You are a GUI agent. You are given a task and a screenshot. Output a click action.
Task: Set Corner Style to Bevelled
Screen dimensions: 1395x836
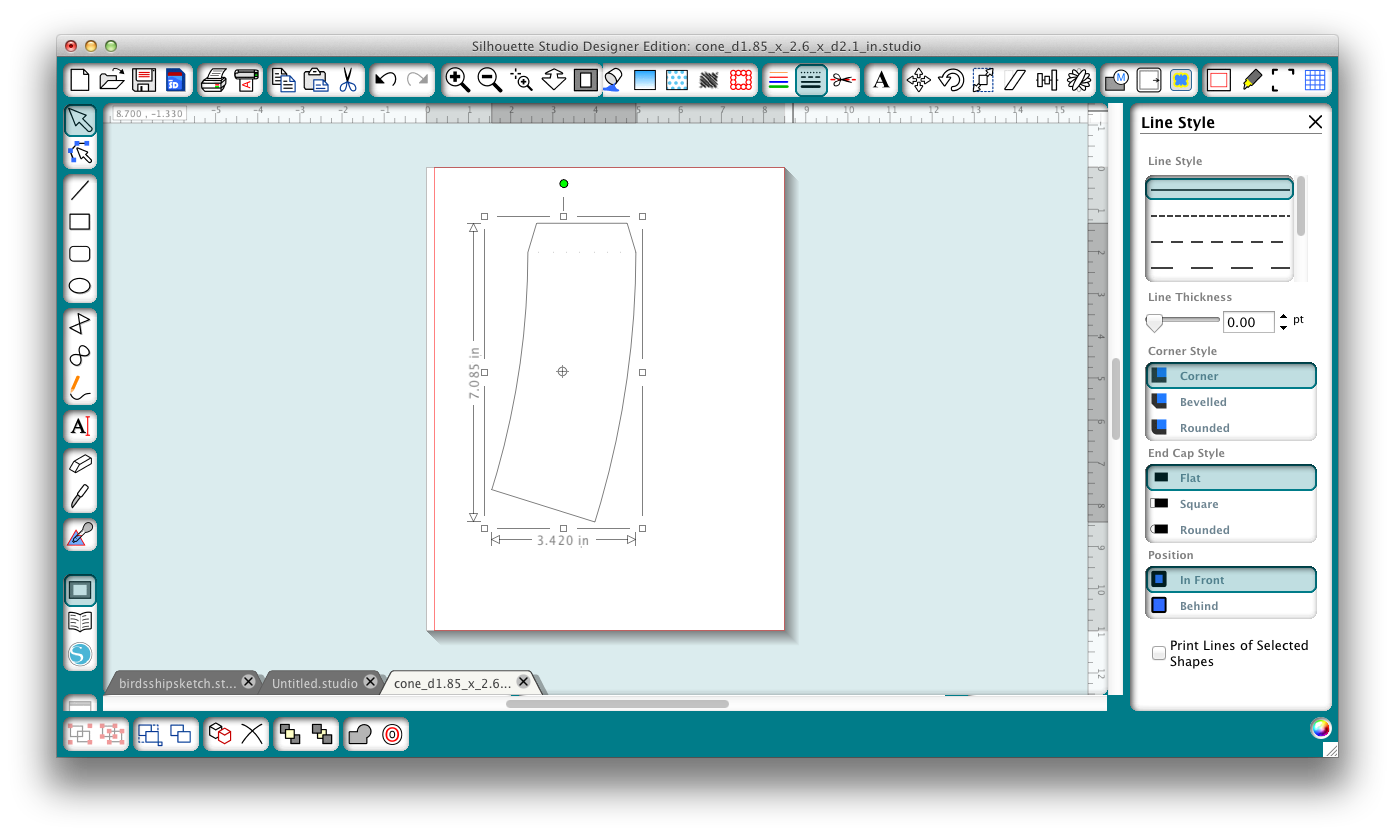click(1230, 401)
